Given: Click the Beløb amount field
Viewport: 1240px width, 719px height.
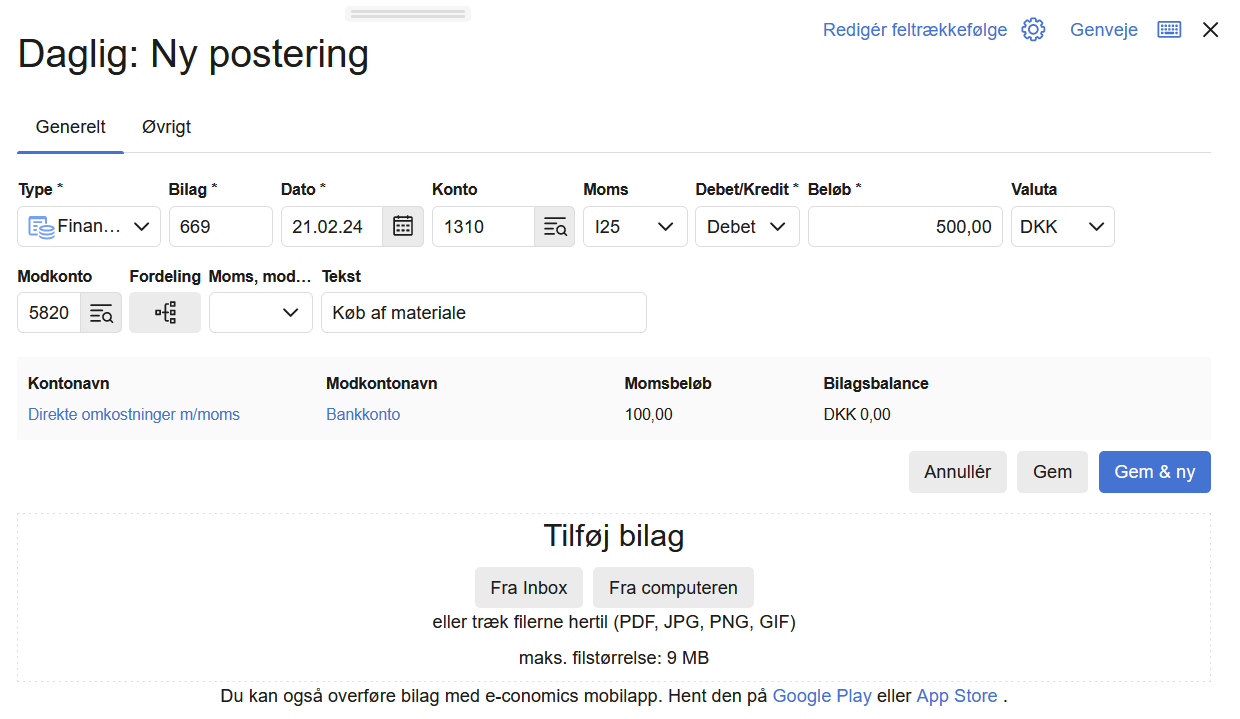Looking at the screenshot, I should (904, 226).
